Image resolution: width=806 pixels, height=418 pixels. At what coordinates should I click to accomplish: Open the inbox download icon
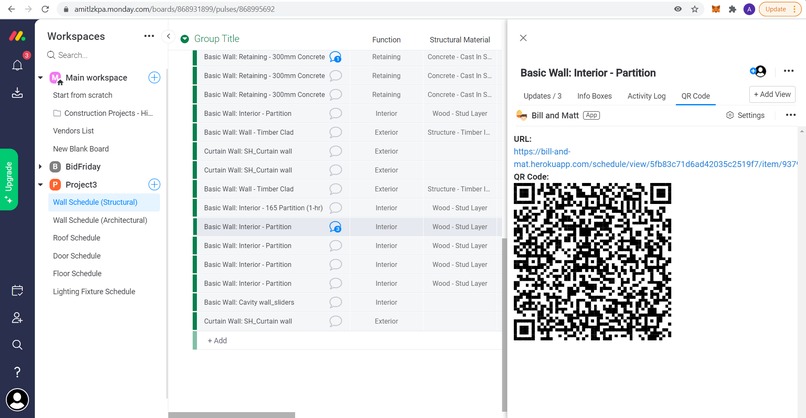(x=17, y=93)
